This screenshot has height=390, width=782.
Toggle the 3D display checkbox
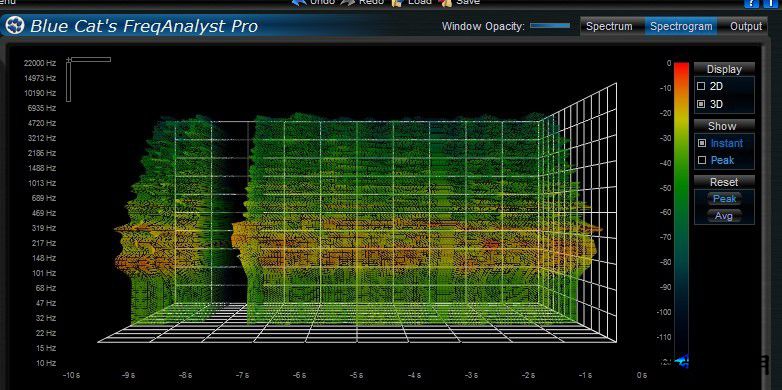coord(701,104)
